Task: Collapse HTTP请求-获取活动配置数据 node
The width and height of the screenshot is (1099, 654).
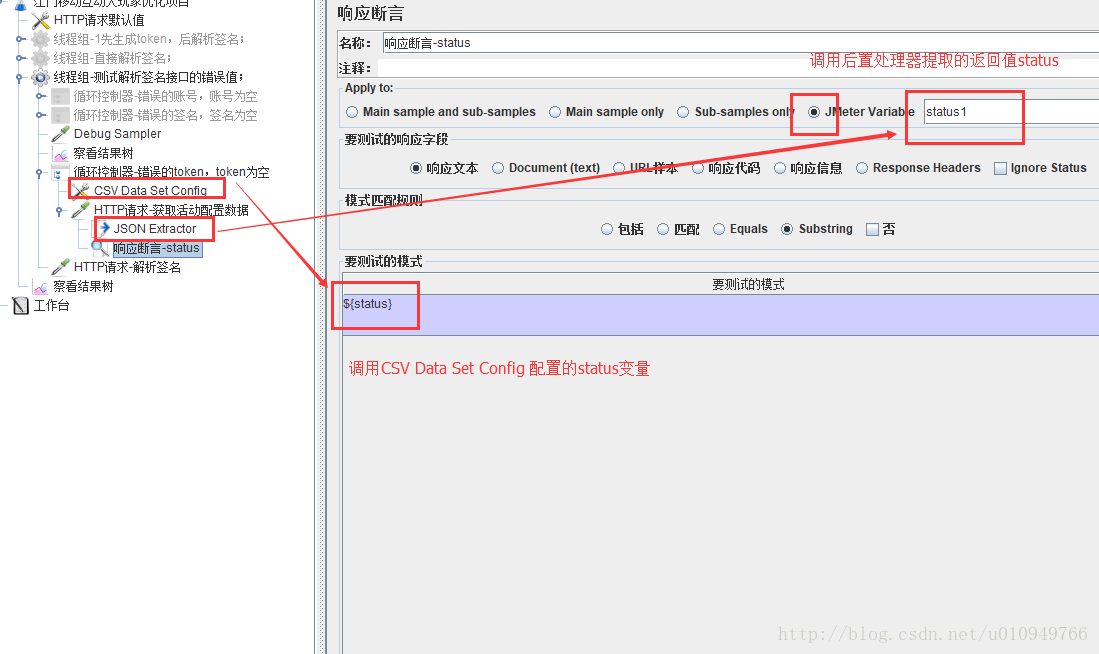Action: pos(60,210)
